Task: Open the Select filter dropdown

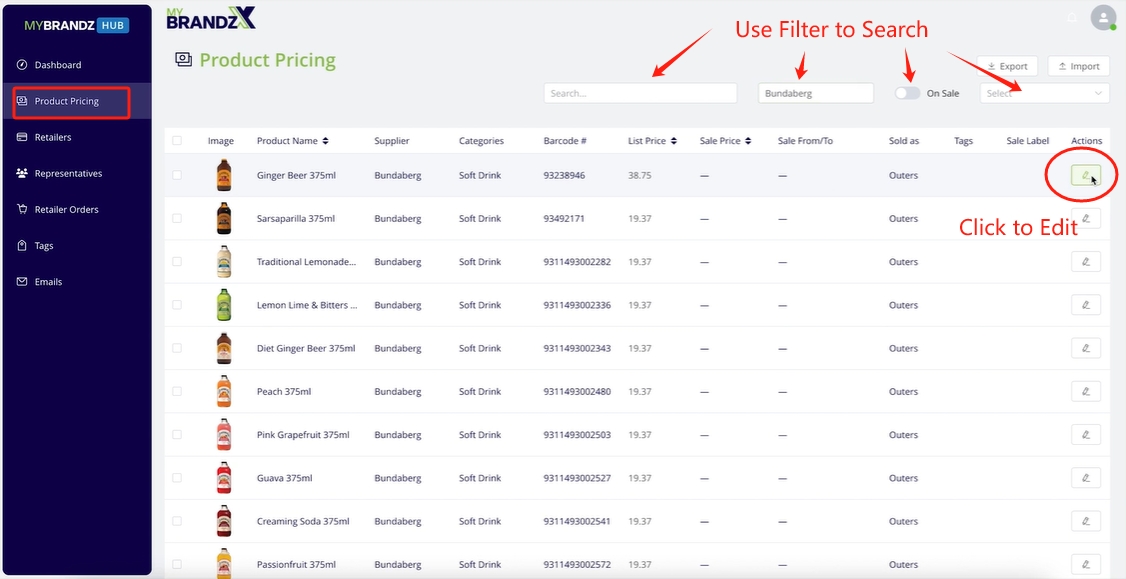Action: point(1044,93)
